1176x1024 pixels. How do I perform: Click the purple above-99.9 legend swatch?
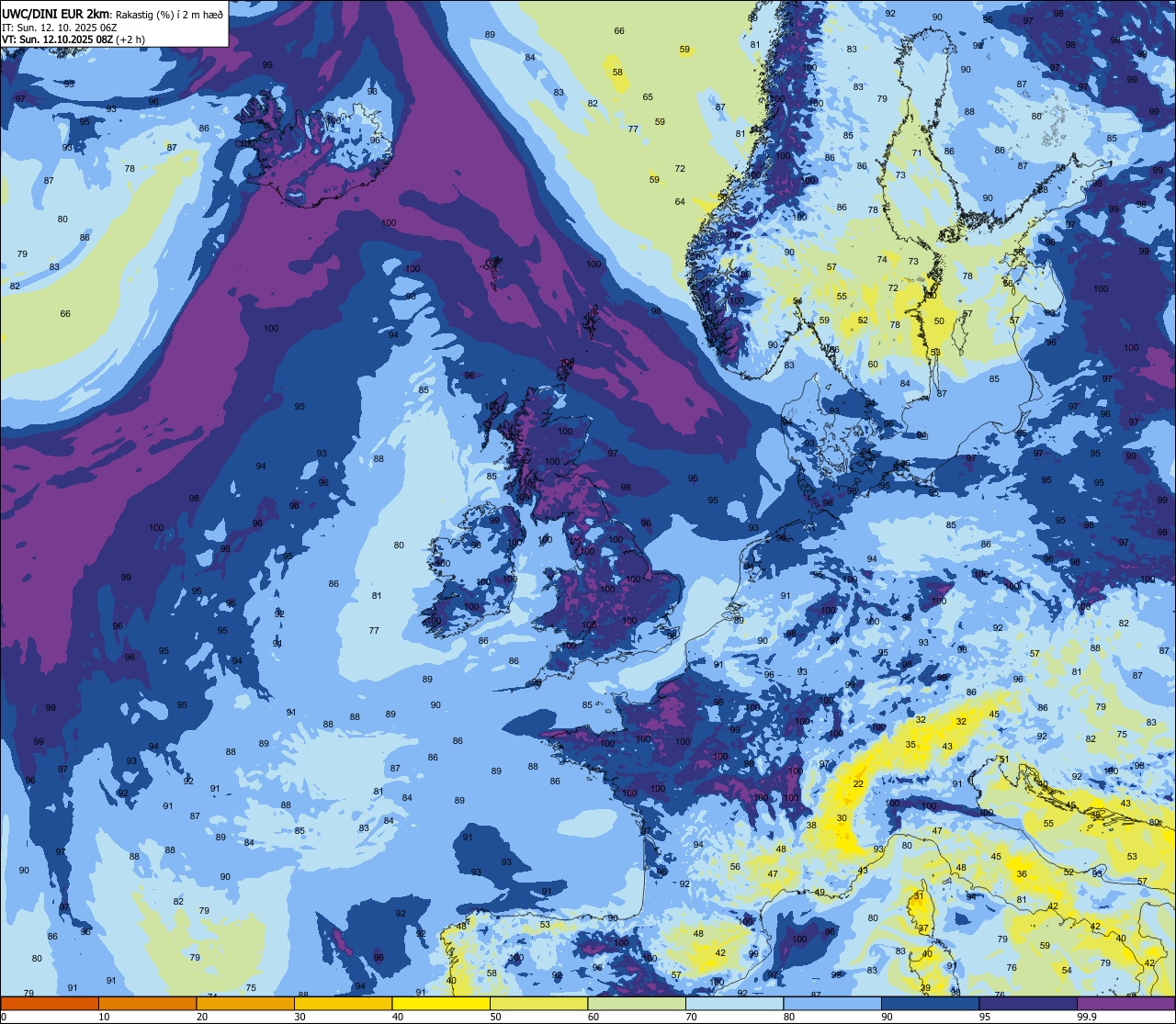point(1125,1004)
